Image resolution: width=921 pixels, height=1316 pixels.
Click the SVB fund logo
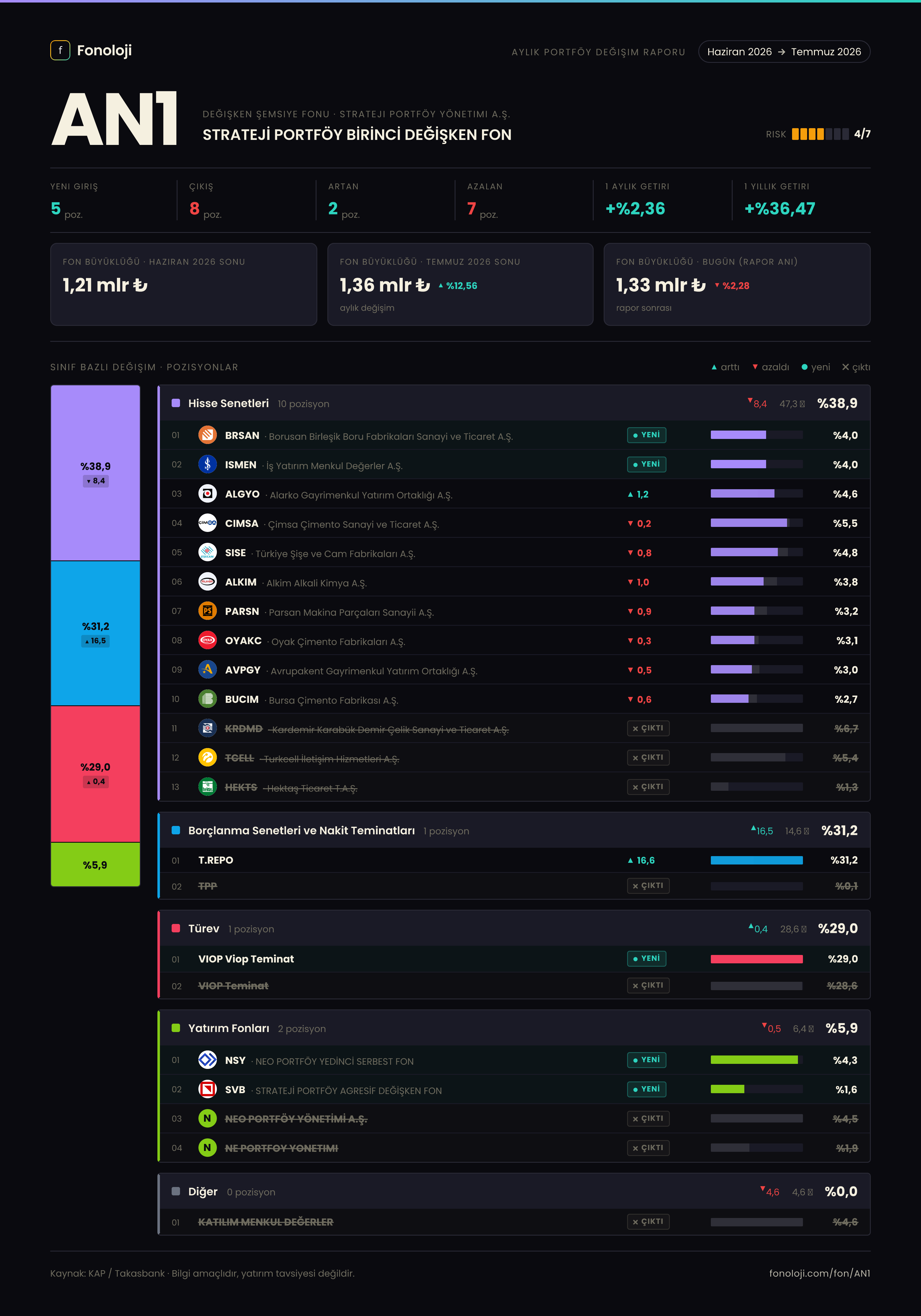[x=207, y=1089]
